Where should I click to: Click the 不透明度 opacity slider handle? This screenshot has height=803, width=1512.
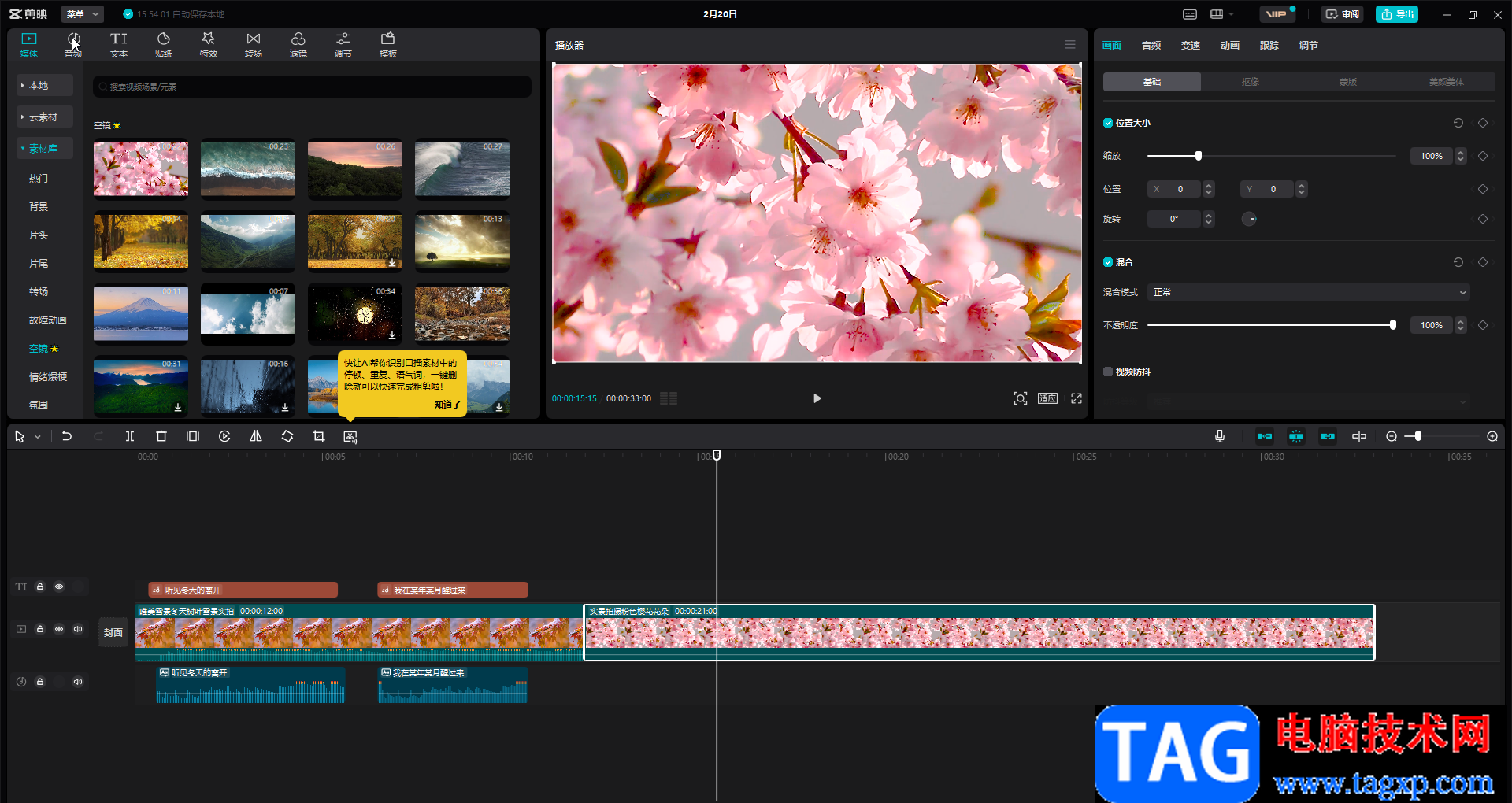click(1392, 325)
